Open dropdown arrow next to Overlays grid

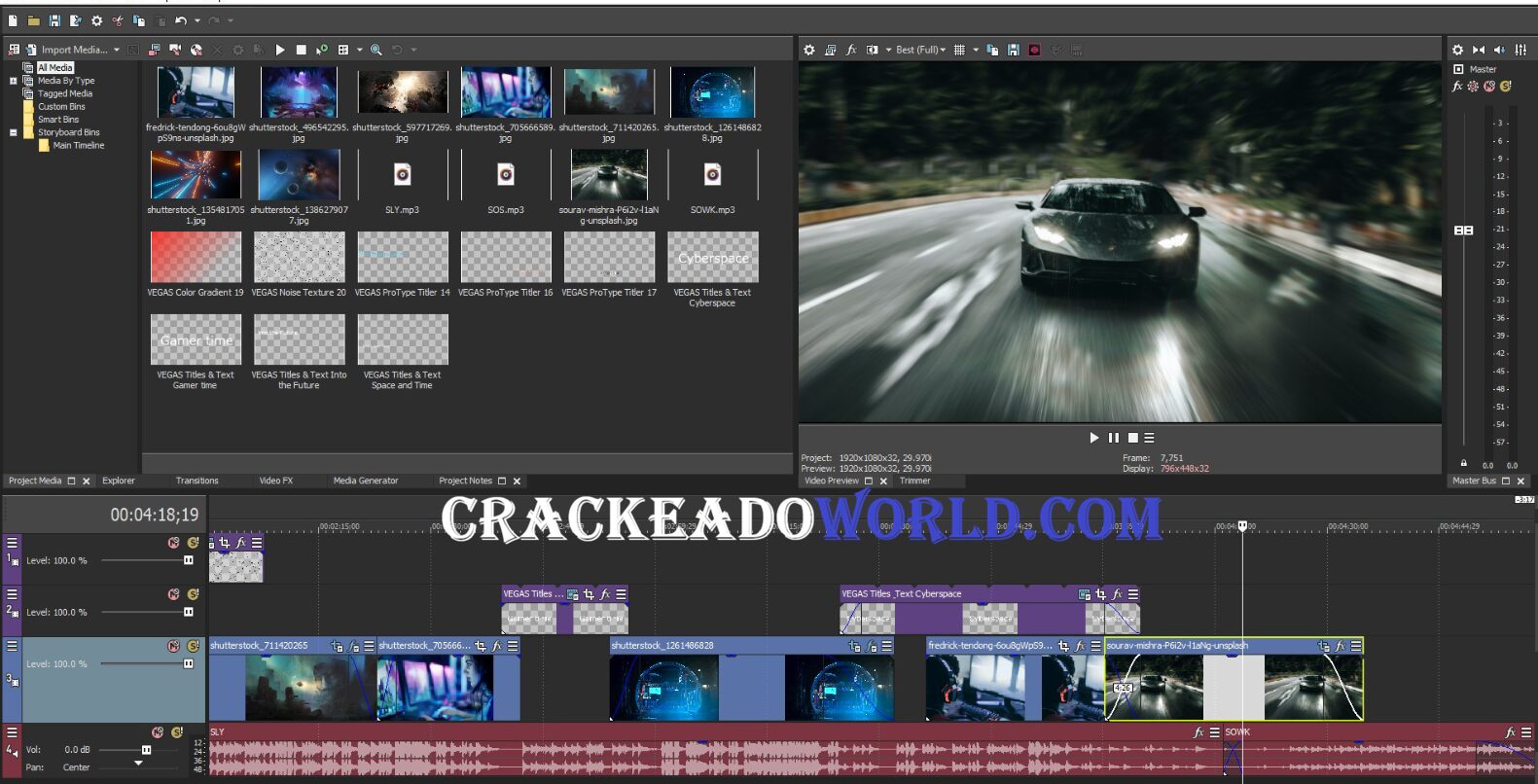coord(976,50)
